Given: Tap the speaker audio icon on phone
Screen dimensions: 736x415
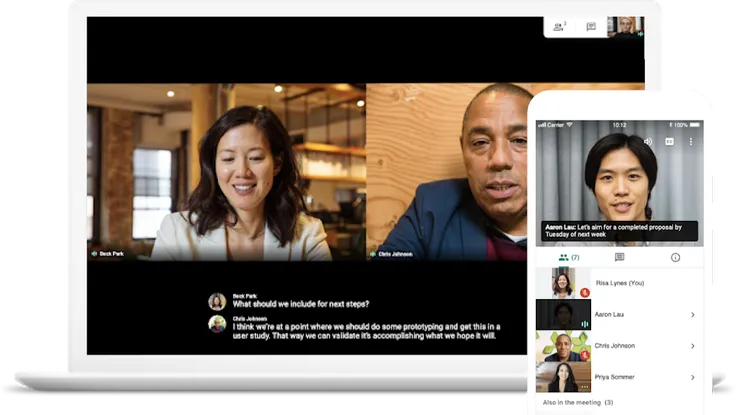Looking at the screenshot, I should (648, 141).
